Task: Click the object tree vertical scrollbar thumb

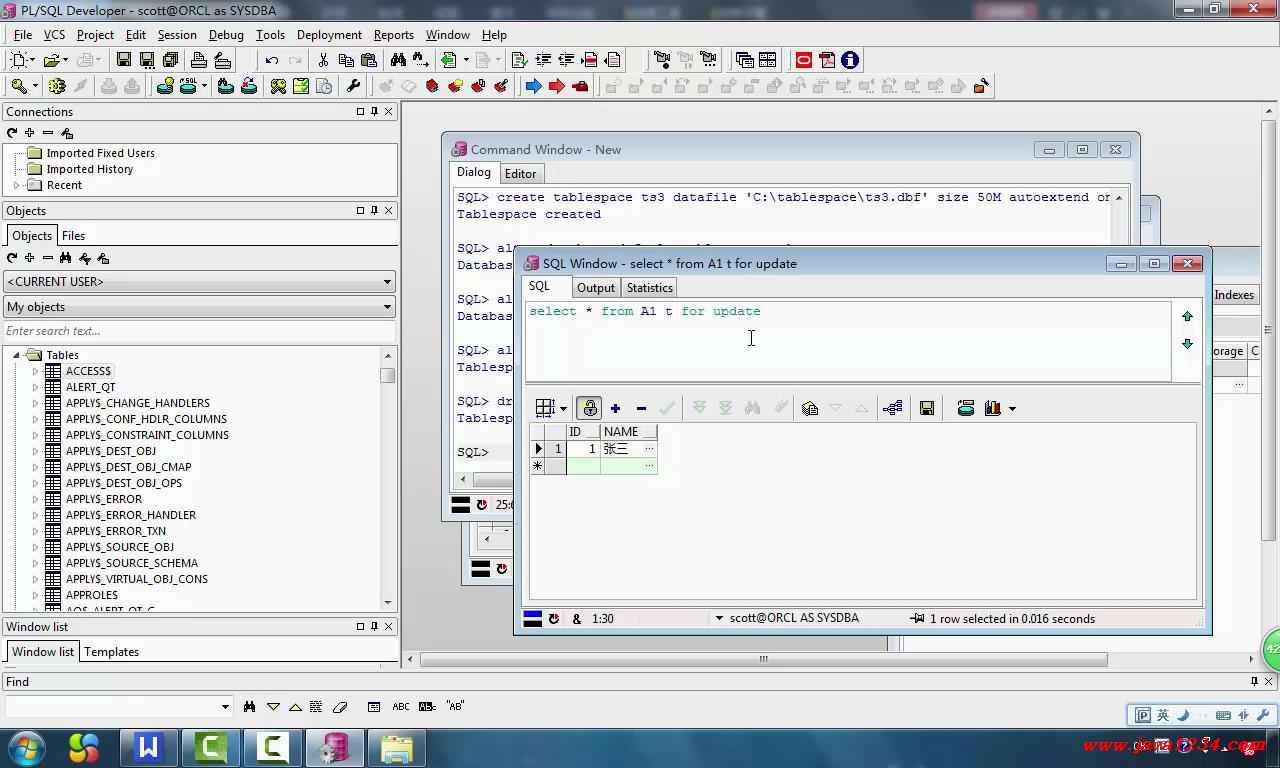Action: pos(387,375)
